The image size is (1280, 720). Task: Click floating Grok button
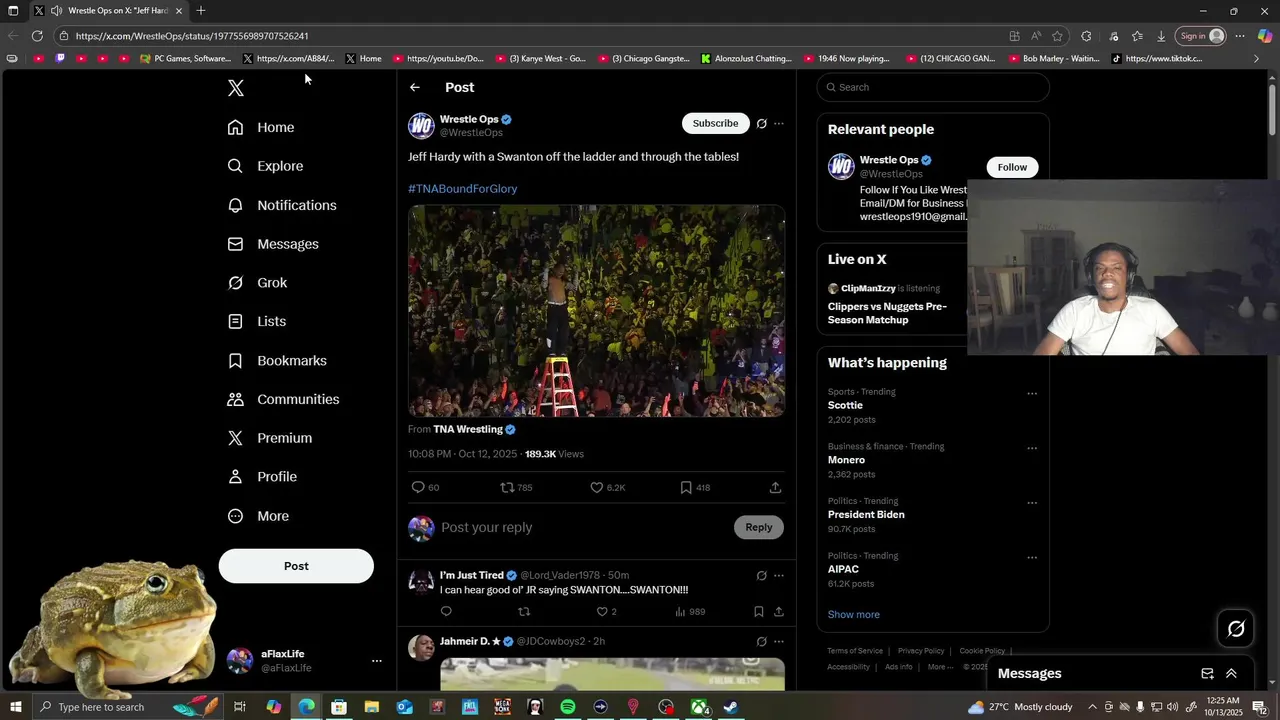coord(1236,628)
